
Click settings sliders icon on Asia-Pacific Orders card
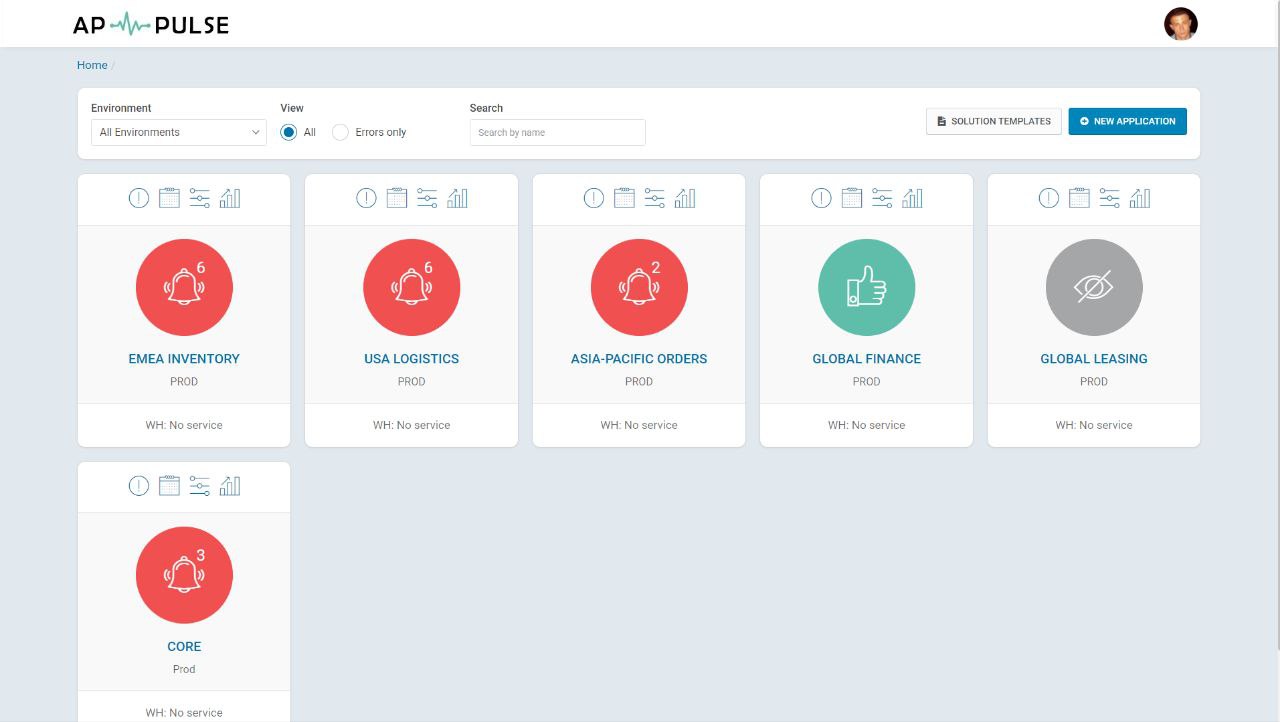click(x=654, y=198)
